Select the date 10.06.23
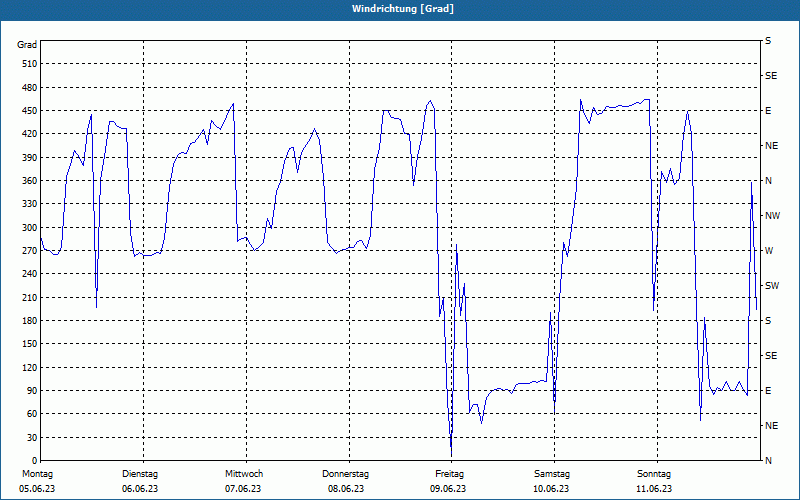This screenshot has width=800, height=500. click(552, 489)
